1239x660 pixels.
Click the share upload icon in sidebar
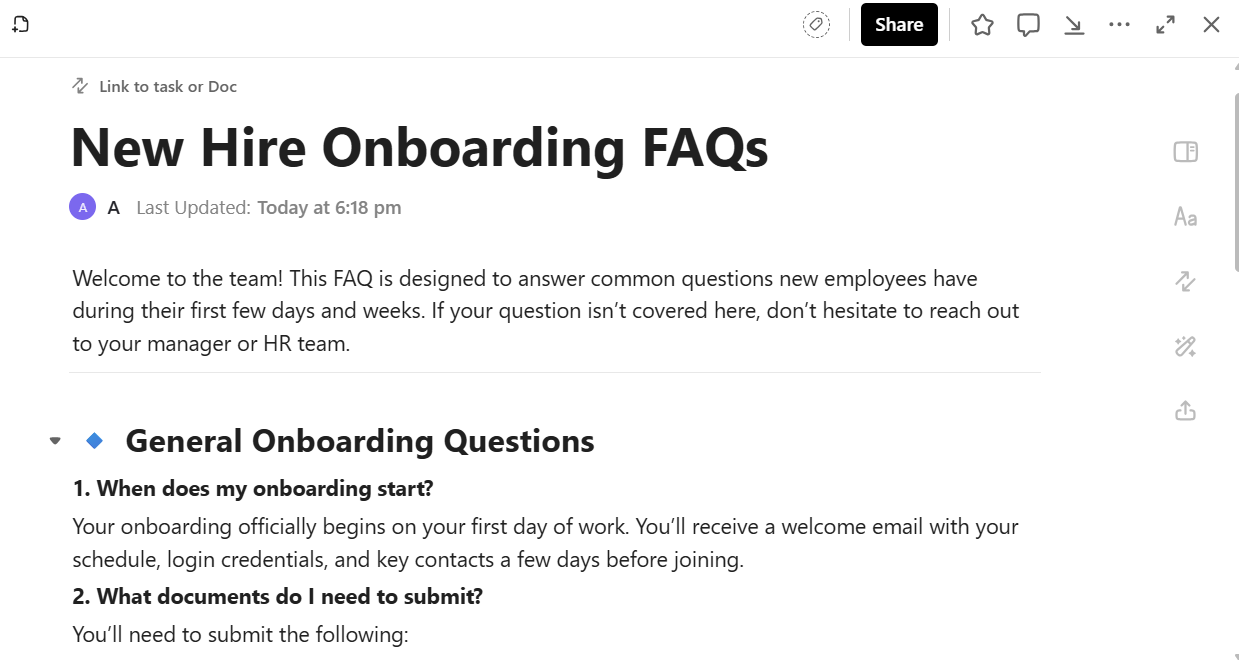tap(1185, 410)
